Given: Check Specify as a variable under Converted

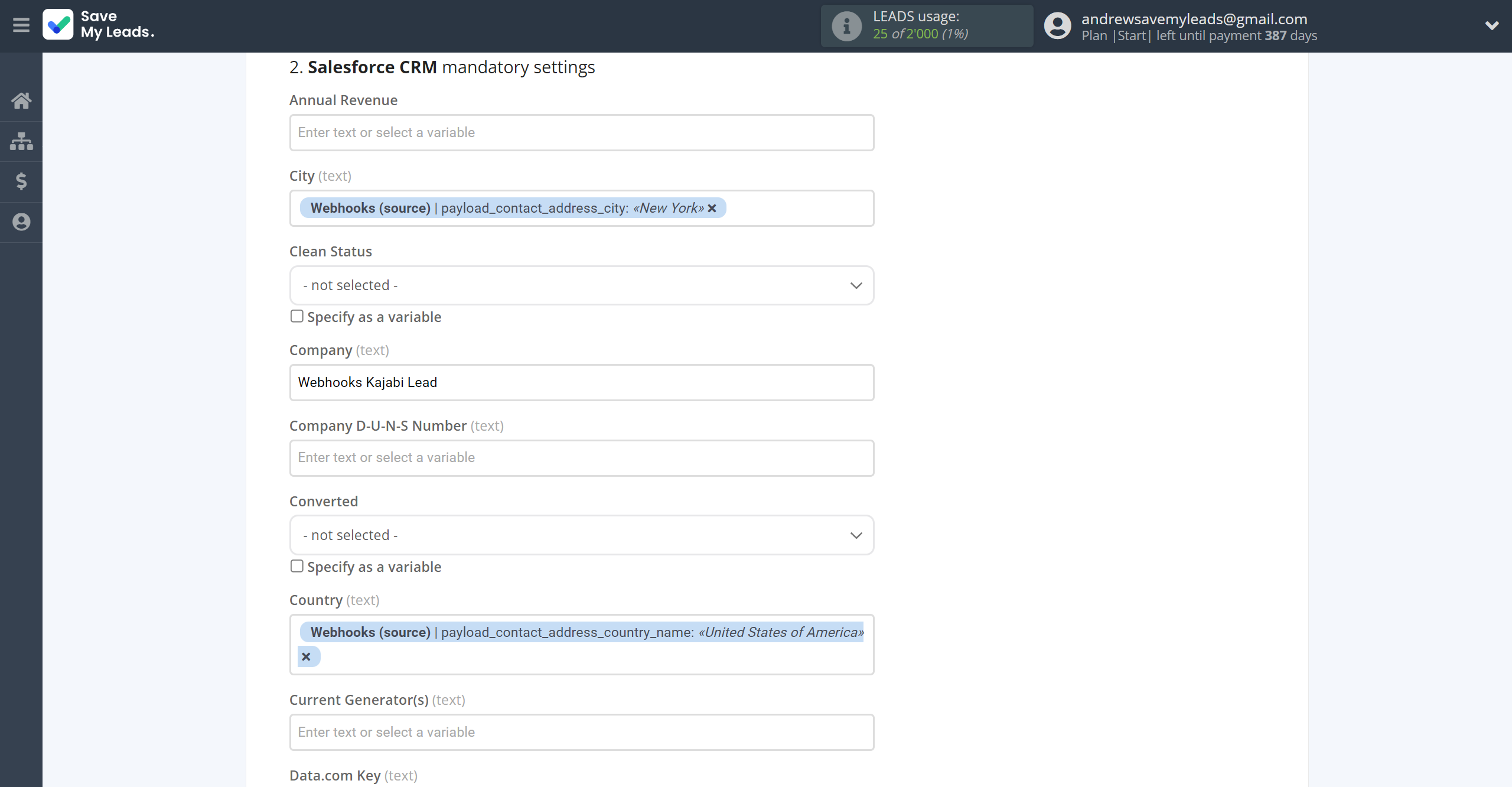Looking at the screenshot, I should click(296, 566).
